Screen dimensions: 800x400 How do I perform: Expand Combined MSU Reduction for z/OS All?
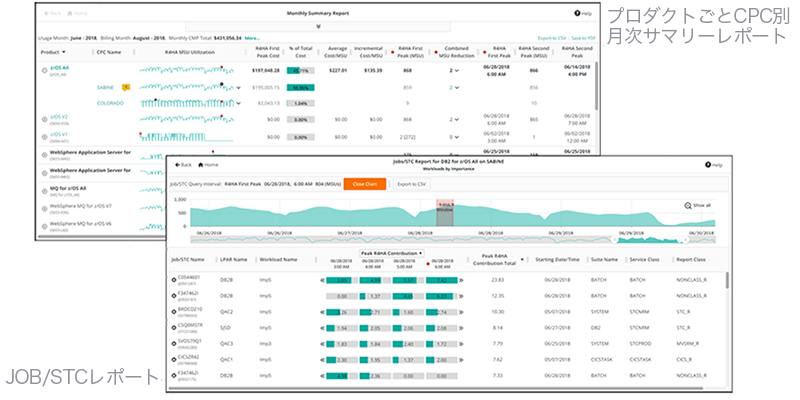(457, 71)
